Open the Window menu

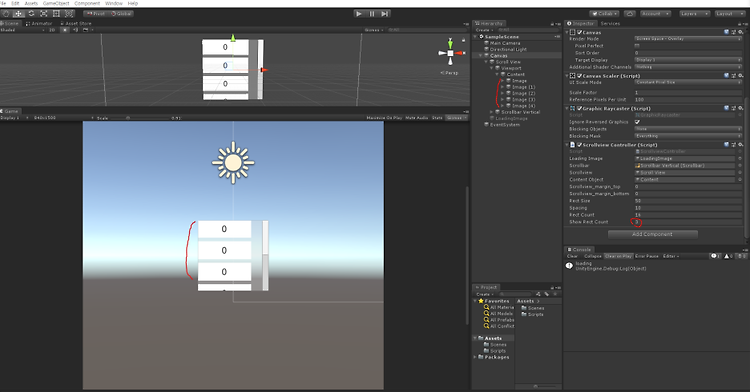point(114,3)
